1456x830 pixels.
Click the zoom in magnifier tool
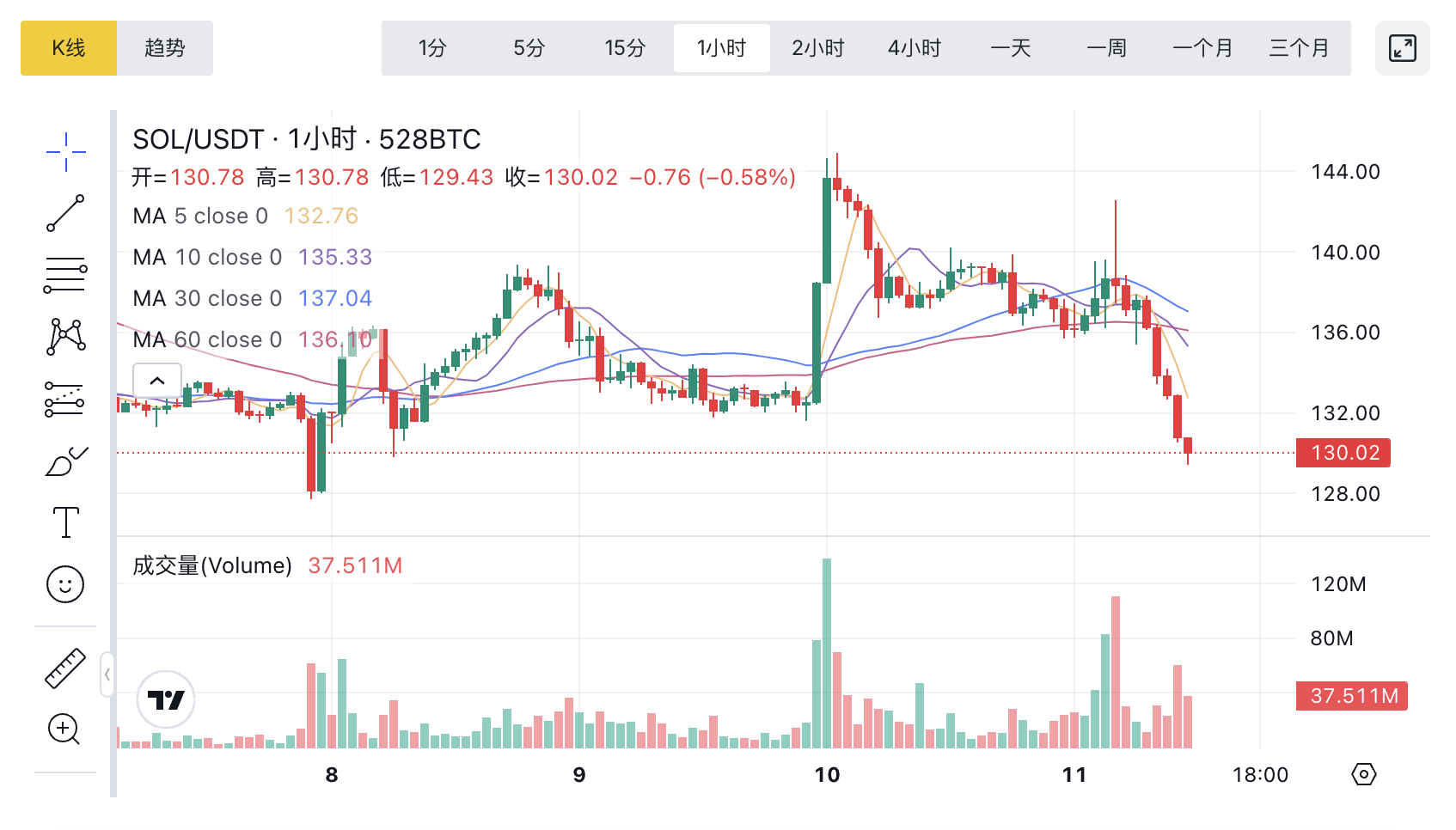[x=65, y=729]
